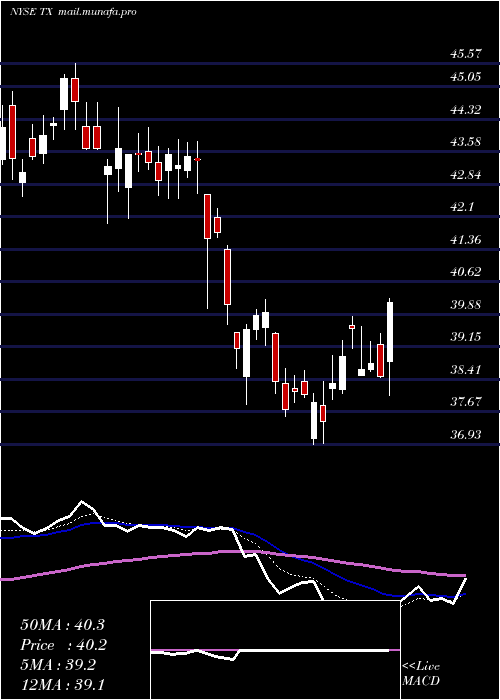Click the Price : 40.2 readout

coord(62,645)
